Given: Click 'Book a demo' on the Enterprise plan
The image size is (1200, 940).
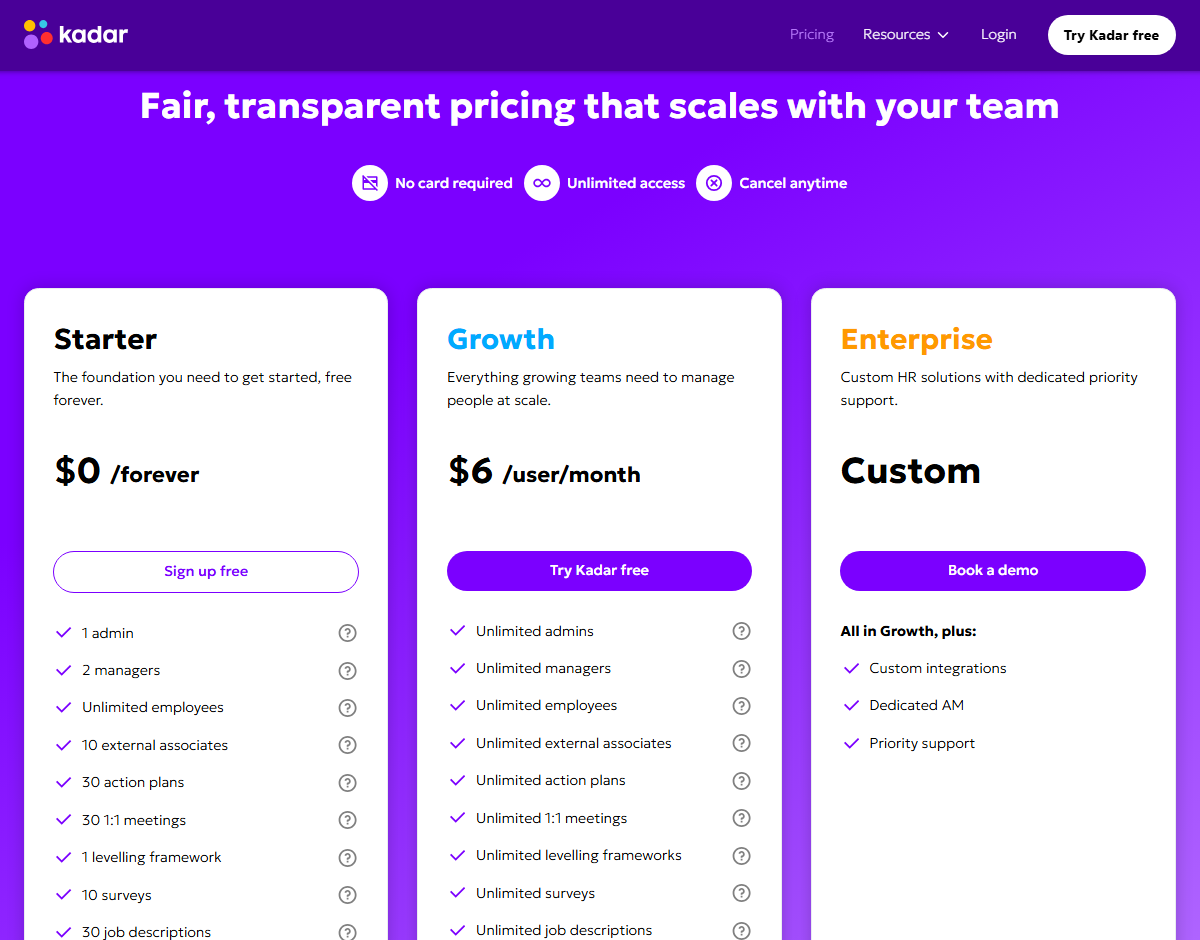Looking at the screenshot, I should [x=992, y=570].
